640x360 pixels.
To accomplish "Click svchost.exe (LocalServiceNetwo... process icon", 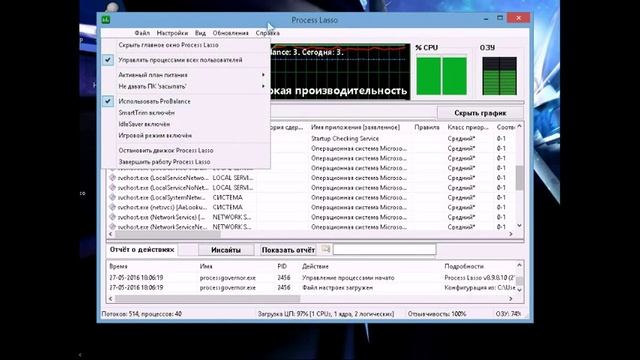I will [x=112, y=178].
